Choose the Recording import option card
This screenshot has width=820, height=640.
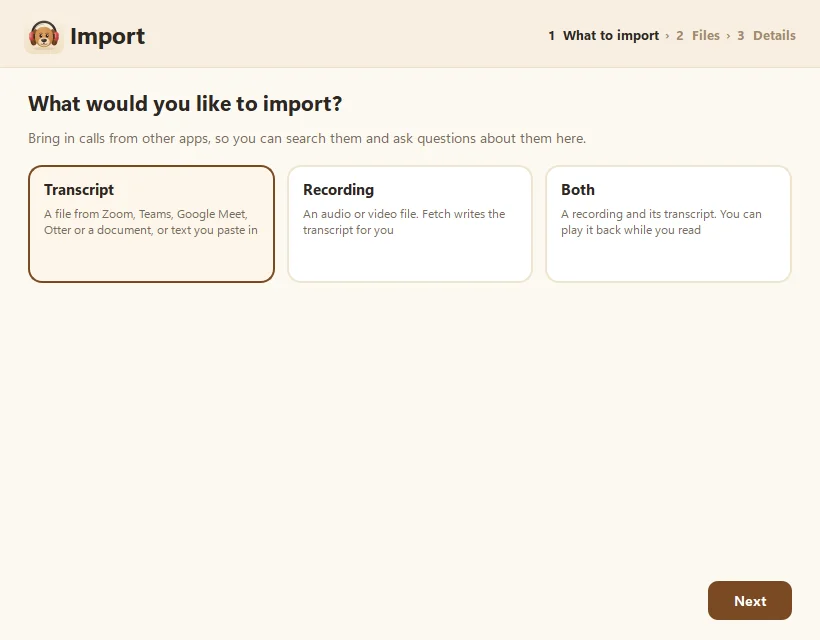[x=409, y=224]
